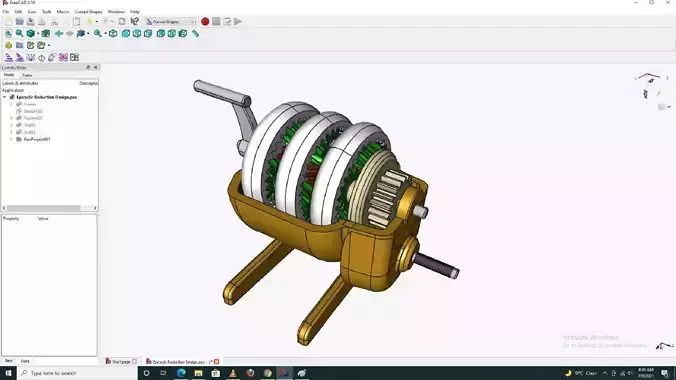Open the workbench selector showing Curved Shapes
676x380 pixels.
point(171,22)
